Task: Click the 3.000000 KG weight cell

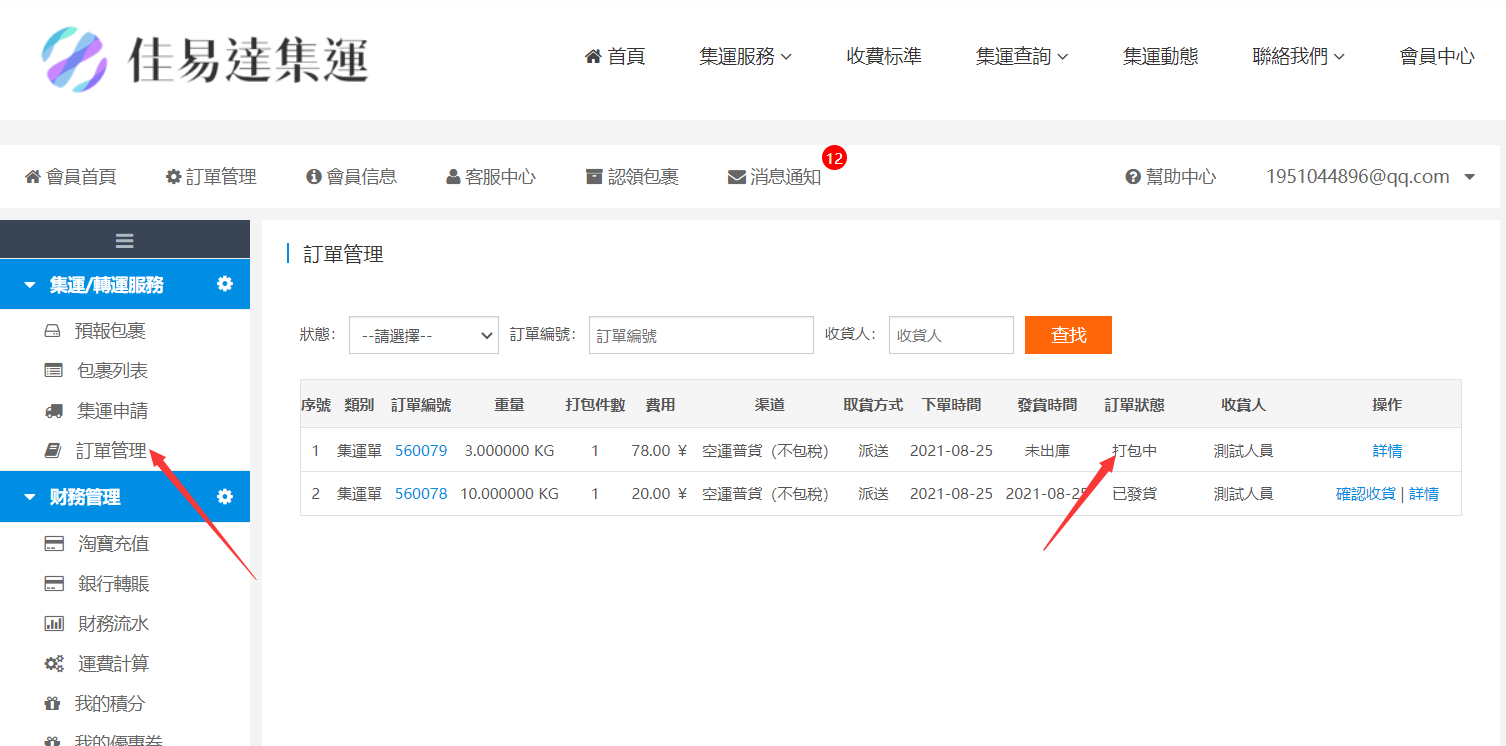Action: 509,450
